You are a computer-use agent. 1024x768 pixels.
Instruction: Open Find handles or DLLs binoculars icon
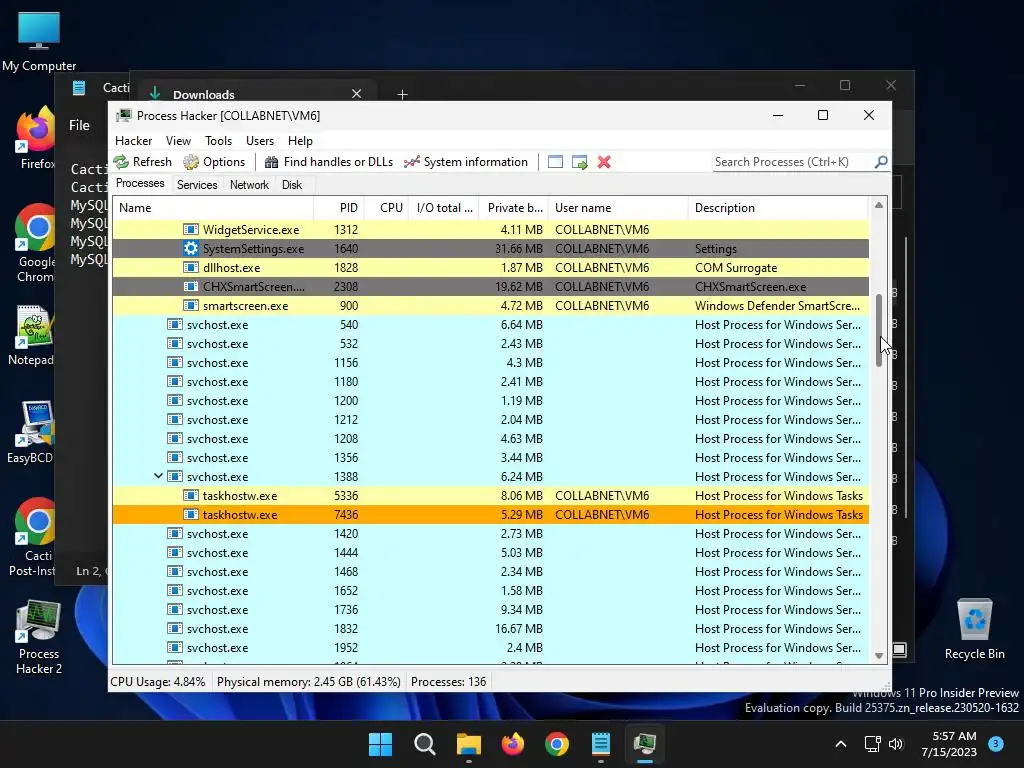coord(272,162)
